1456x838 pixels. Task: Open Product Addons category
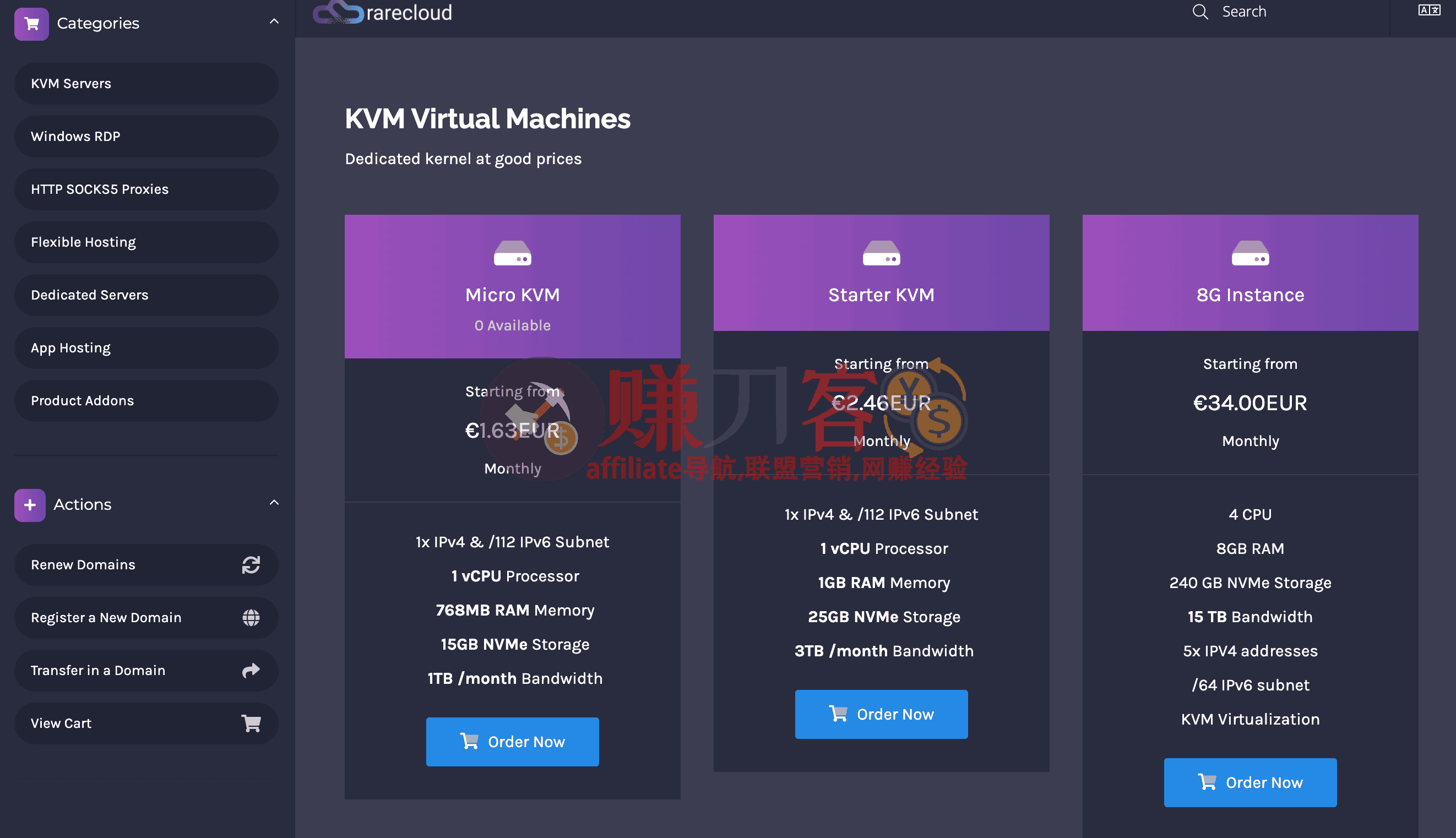click(146, 401)
